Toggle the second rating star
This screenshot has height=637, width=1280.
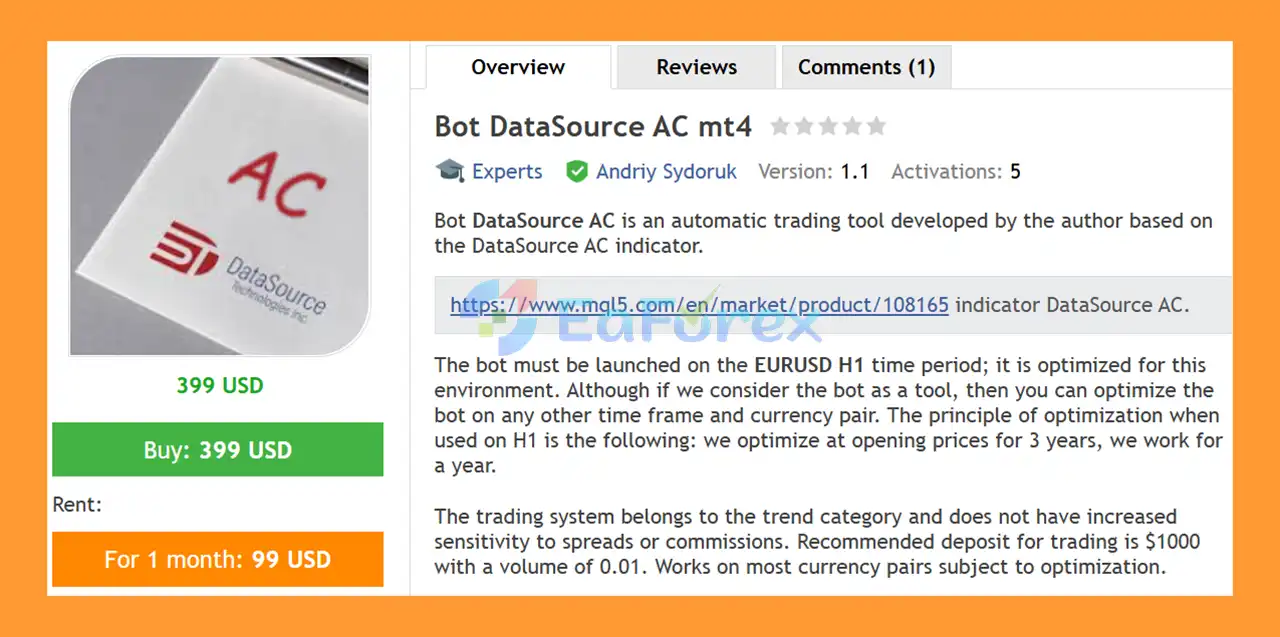(x=804, y=126)
